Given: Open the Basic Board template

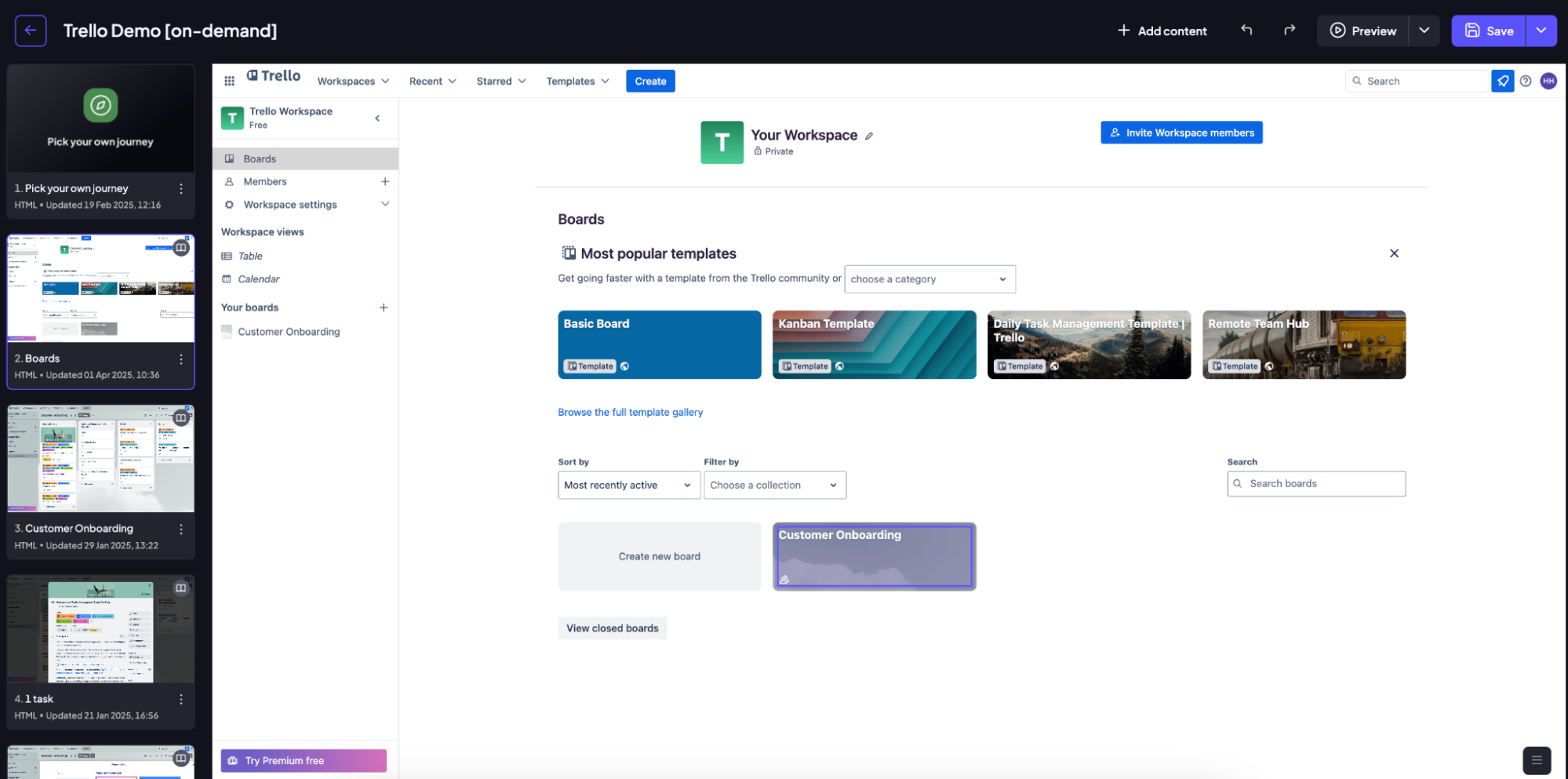Looking at the screenshot, I should [660, 344].
